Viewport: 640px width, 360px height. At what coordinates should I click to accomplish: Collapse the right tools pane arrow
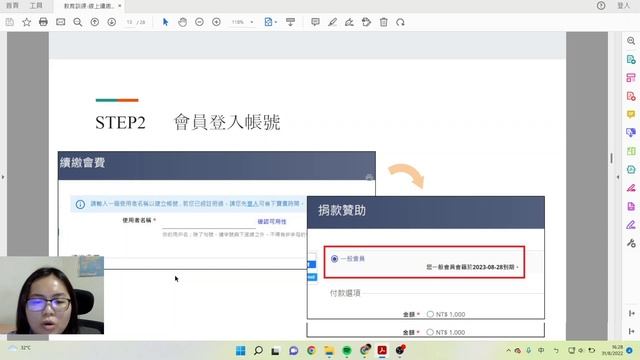pyautogui.click(x=618, y=177)
